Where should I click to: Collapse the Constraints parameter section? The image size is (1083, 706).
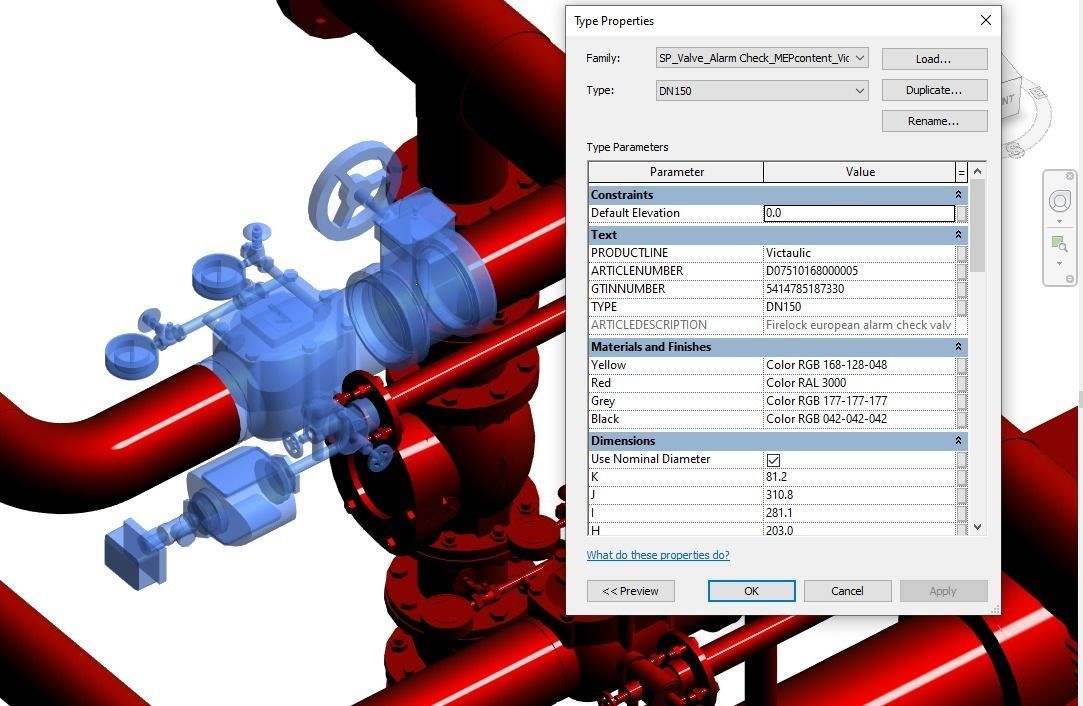[x=957, y=194]
